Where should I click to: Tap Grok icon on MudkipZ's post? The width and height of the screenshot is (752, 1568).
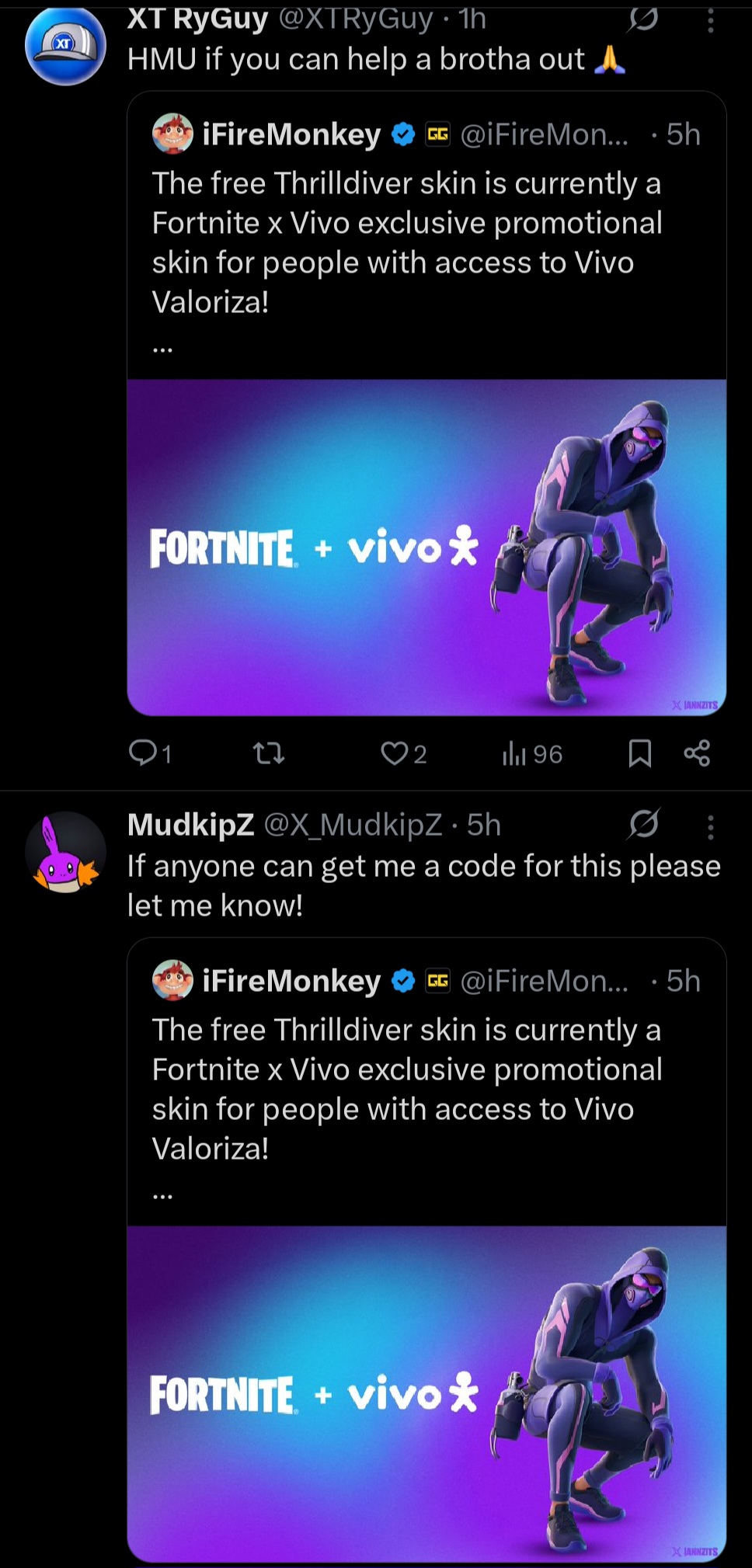point(644,825)
